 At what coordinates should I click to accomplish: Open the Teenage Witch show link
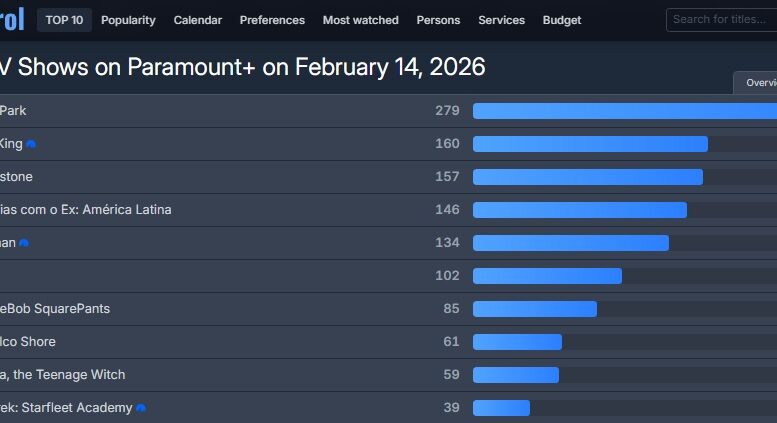tap(63, 375)
